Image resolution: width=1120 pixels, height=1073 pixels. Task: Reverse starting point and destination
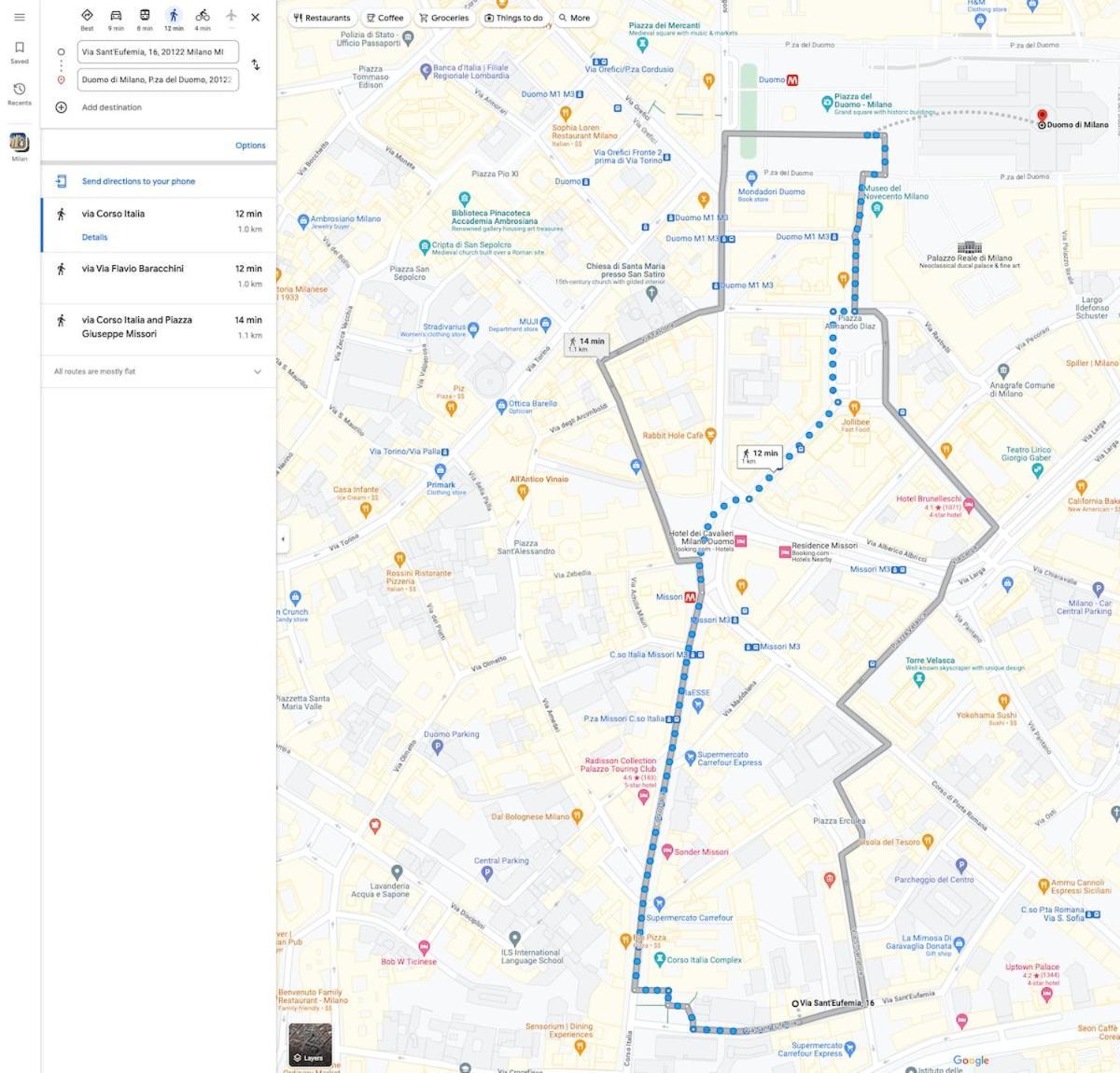click(x=256, y=65)
